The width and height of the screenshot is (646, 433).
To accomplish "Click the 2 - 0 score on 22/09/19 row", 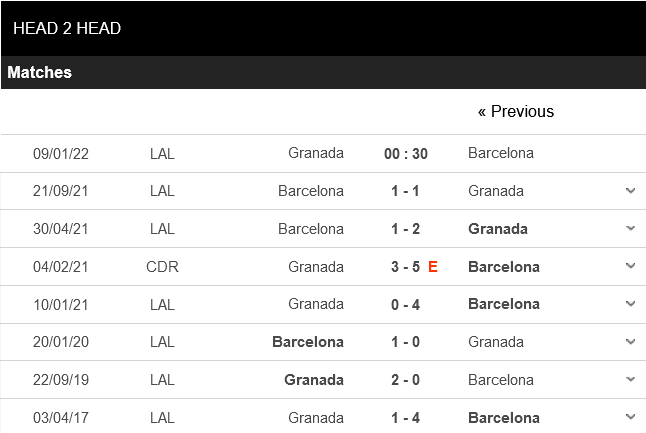I will (405, 380).
